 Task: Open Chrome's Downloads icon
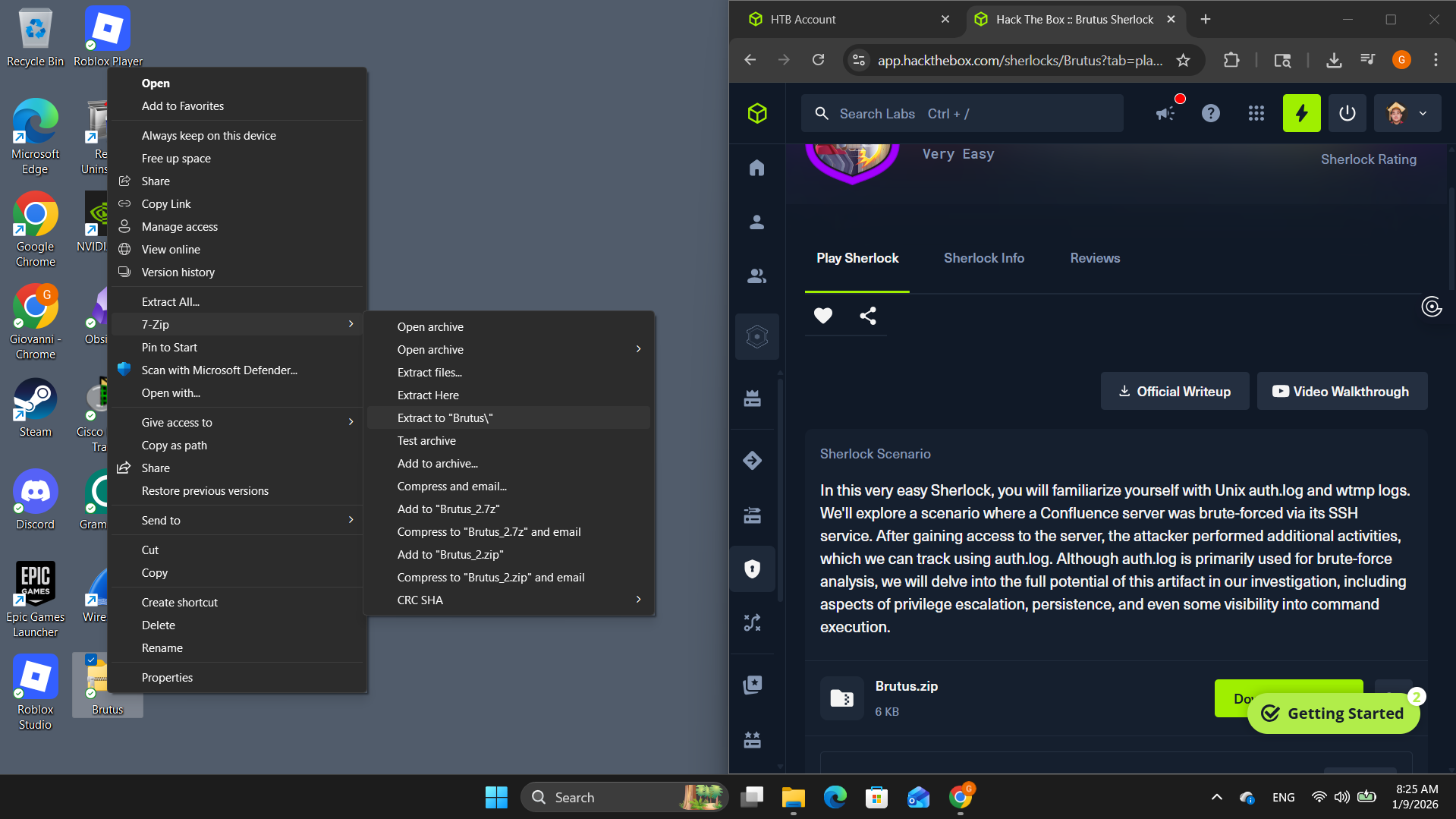pos(1334,60)
